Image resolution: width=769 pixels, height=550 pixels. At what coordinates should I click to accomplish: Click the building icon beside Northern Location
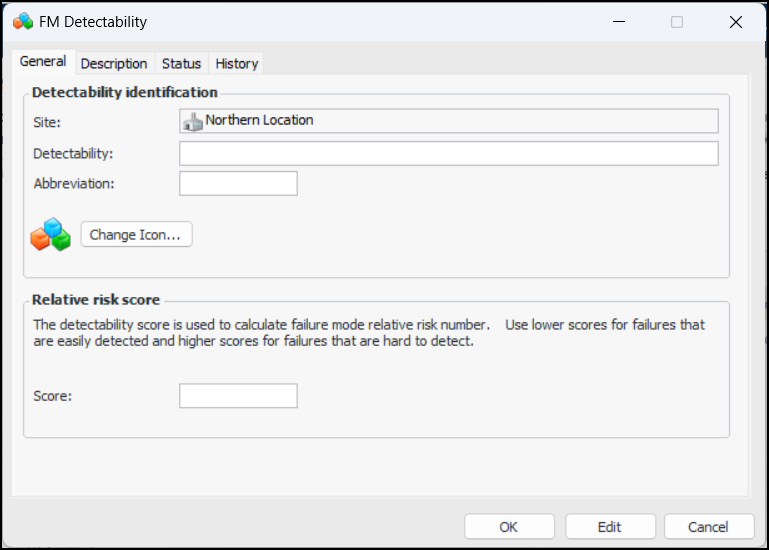[192, 121]
